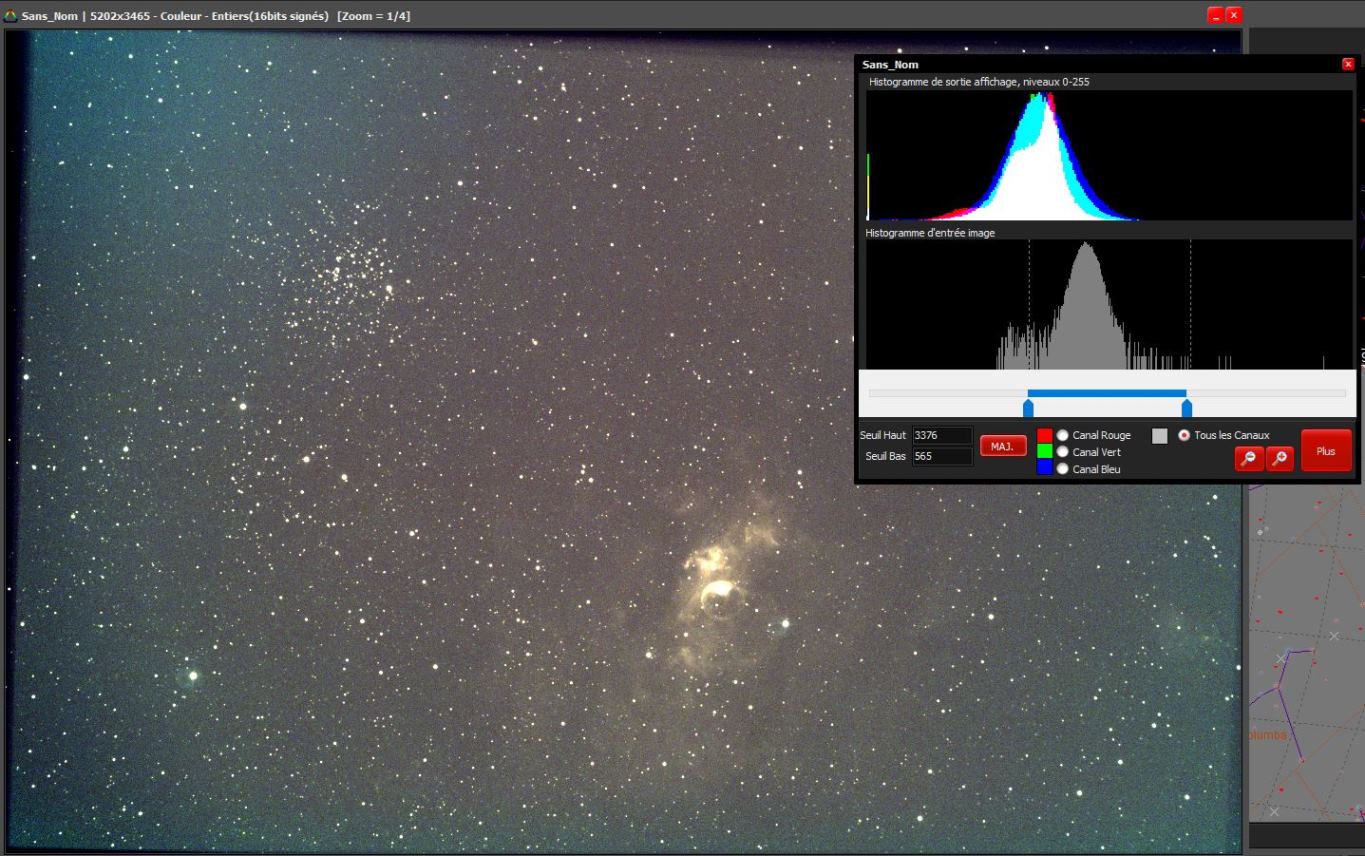The width and height of the screenshot is (1365, 856).
Task: Click the image window's app icon
Action: pos(11,16)
